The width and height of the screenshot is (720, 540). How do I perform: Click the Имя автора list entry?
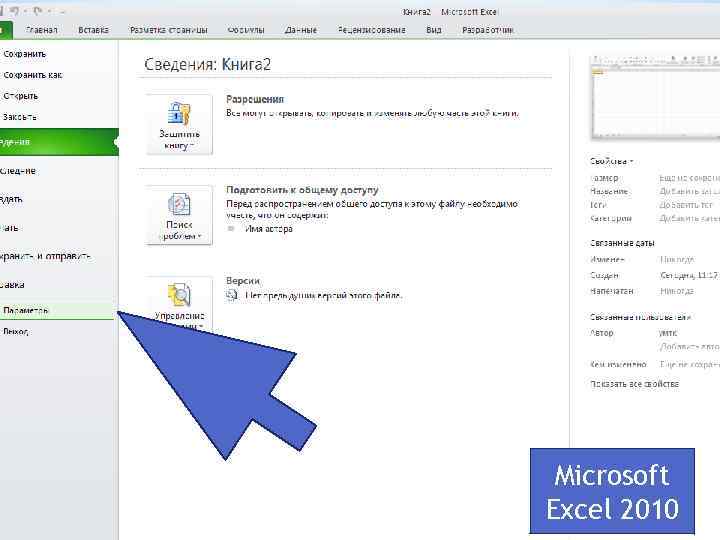click(269, 229)
